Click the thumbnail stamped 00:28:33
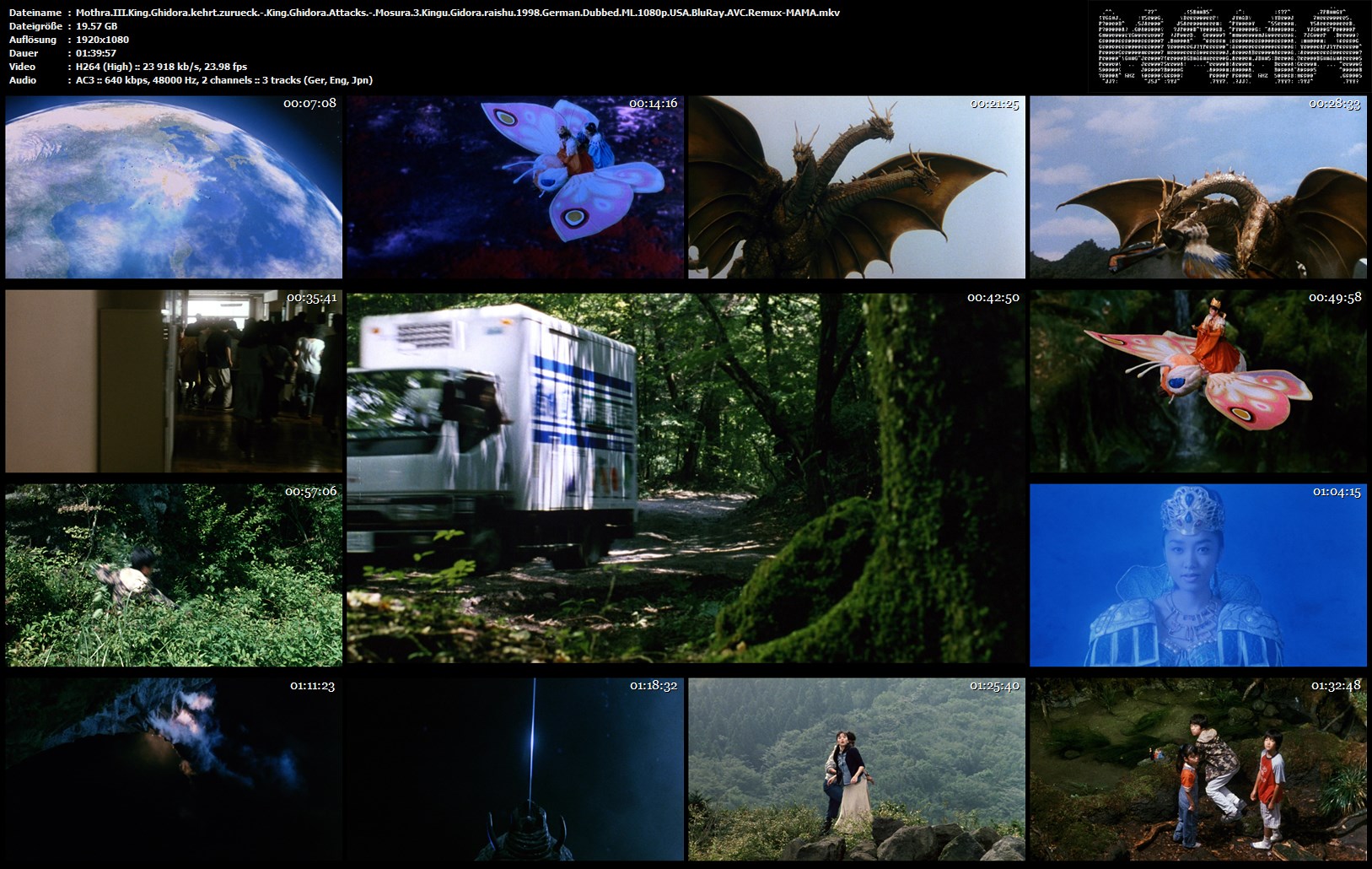 (1198, 187)
